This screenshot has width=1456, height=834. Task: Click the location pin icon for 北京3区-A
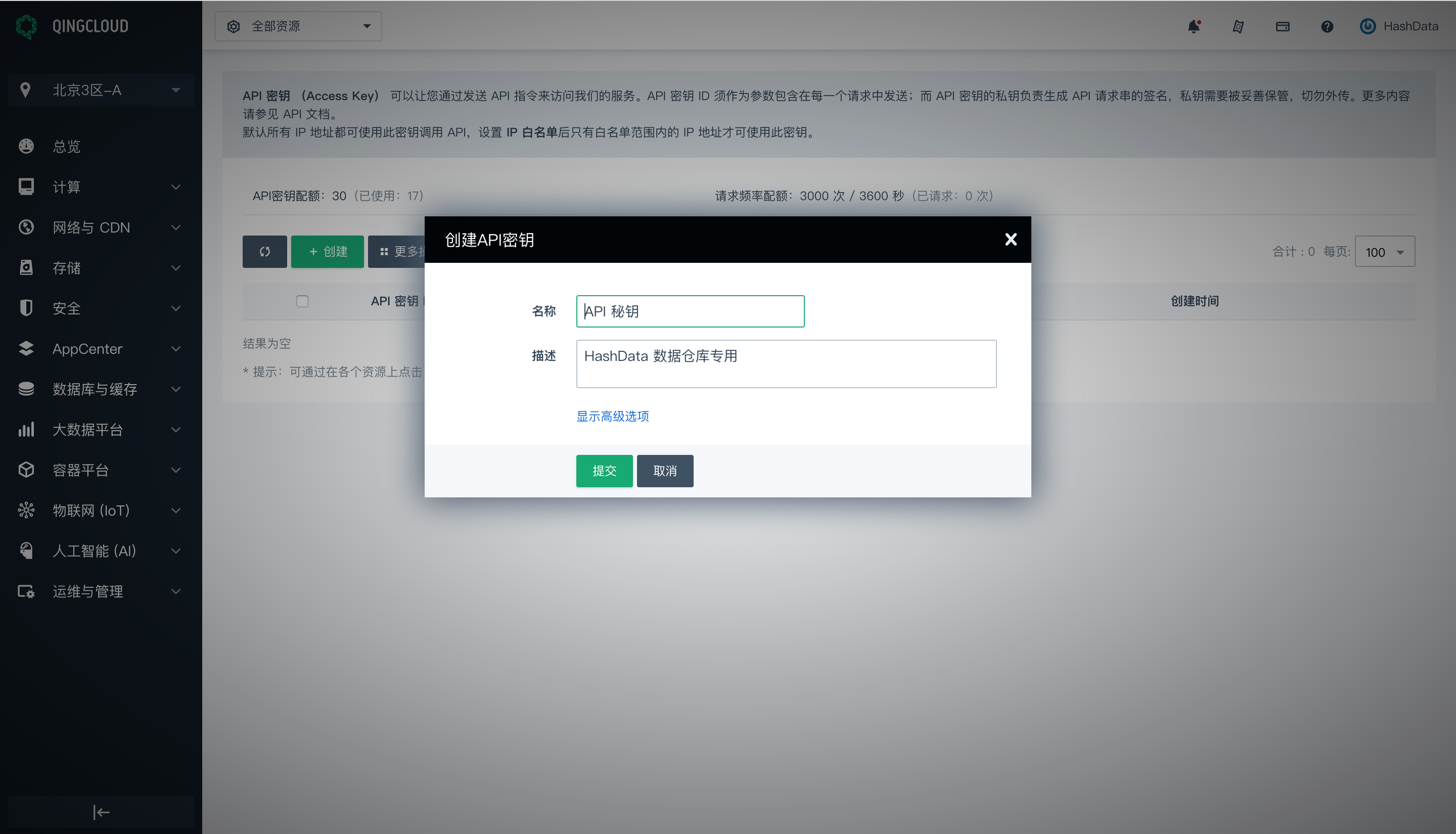(25, 90)
